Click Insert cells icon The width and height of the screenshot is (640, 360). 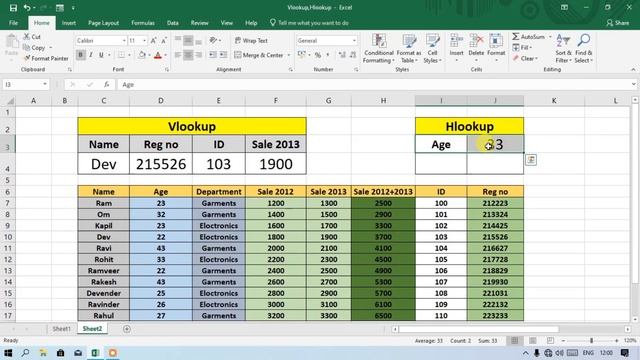coord(456,41)
